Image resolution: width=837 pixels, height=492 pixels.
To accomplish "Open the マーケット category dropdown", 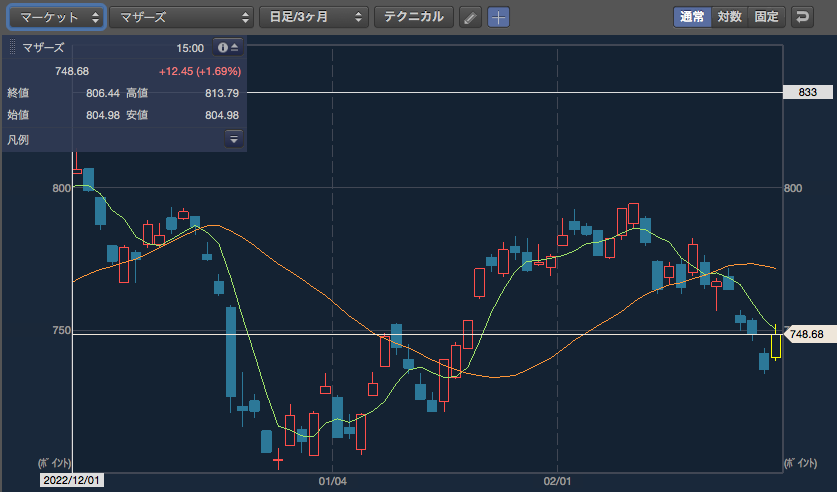I will [x=56, y=17].
